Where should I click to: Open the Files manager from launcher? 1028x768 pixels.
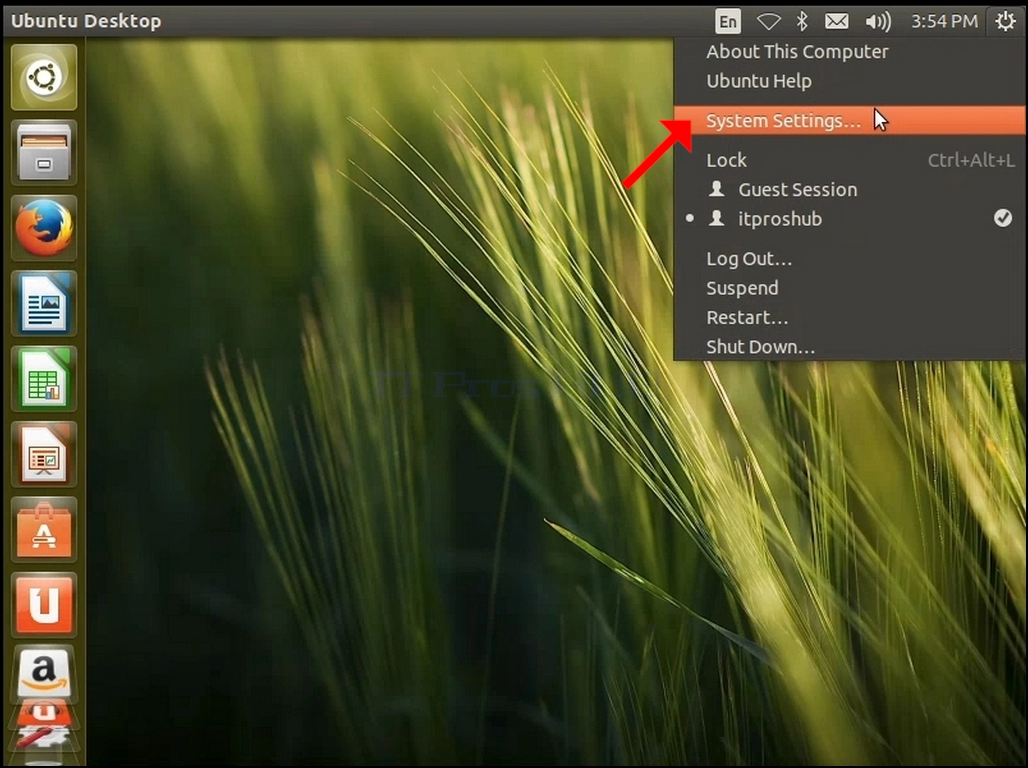tap(44, 153)
